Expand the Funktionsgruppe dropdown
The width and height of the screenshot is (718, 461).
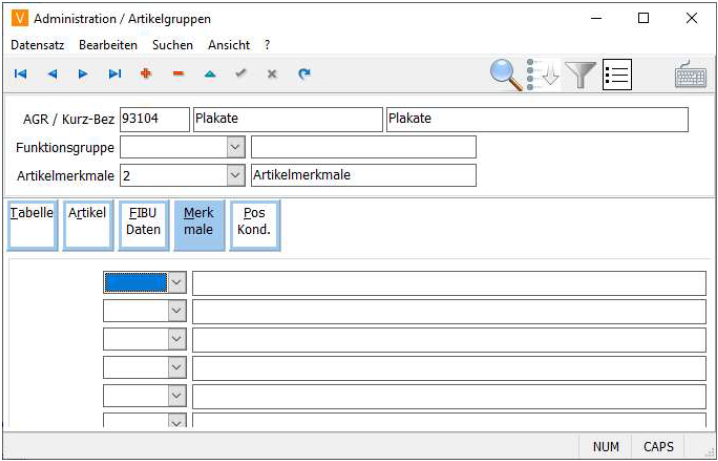coord(236,148)
